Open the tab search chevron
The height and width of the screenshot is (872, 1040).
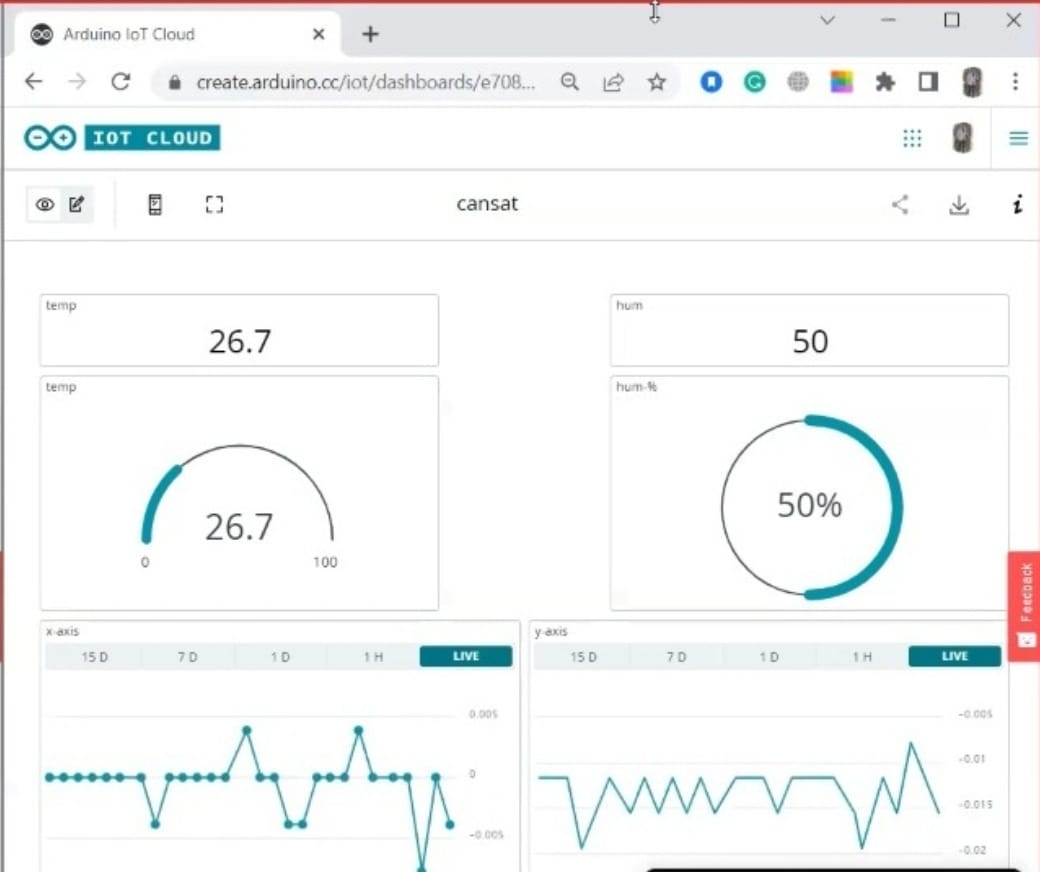[x=827, y=20]
